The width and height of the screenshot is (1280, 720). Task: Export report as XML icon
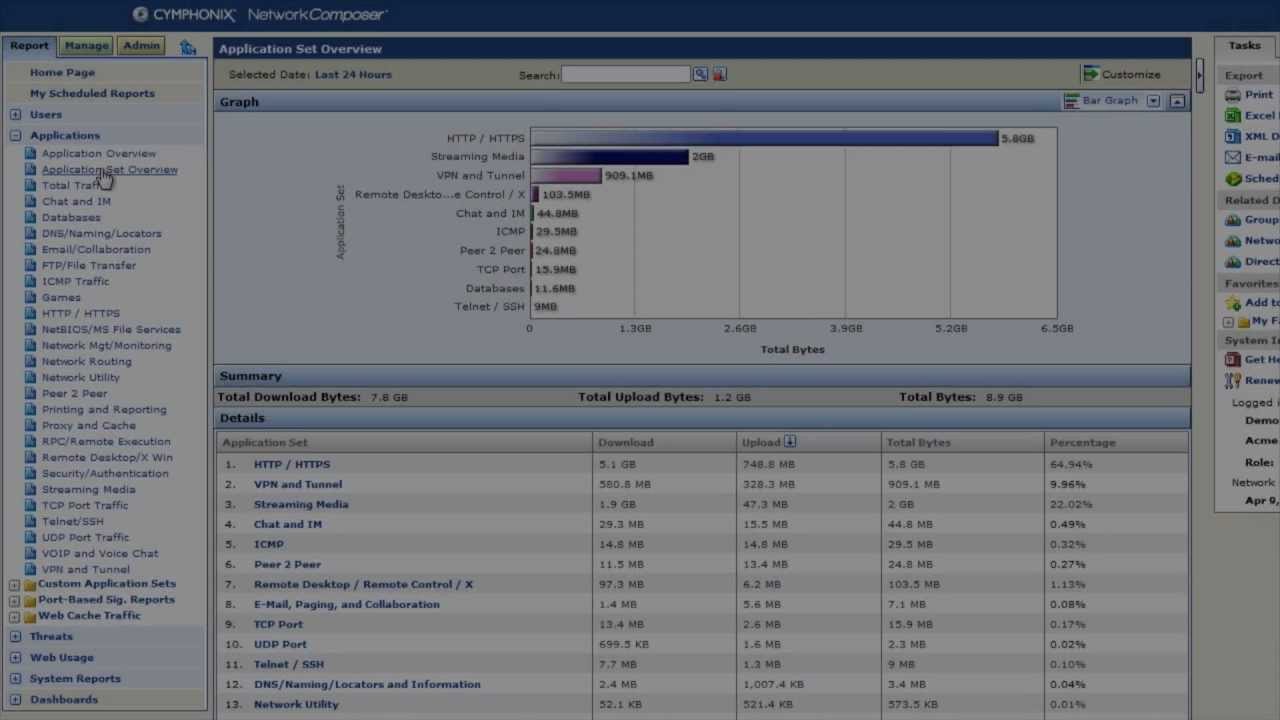click(x=1234, y=137)
